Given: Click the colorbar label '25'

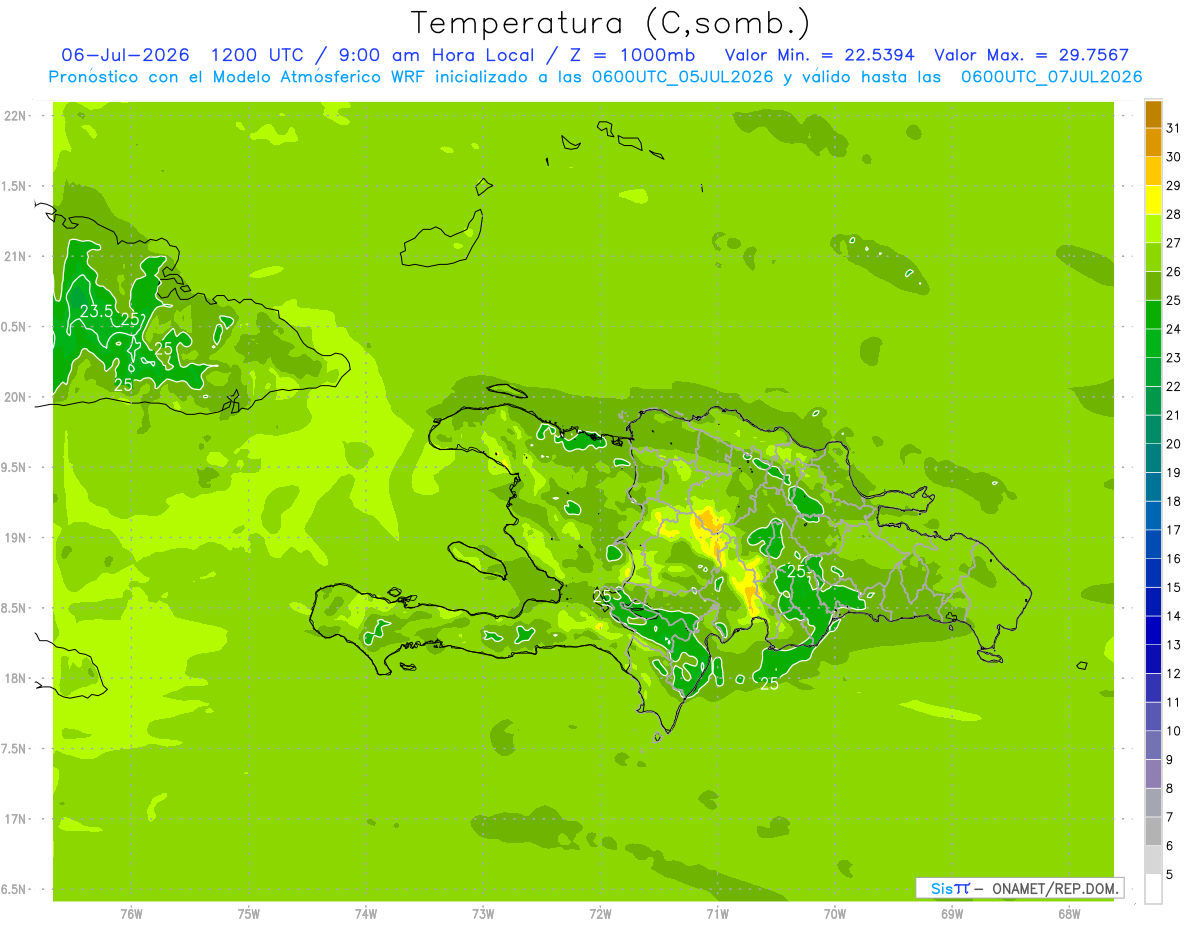Looking at the screenshot, I should [1173, 300].
